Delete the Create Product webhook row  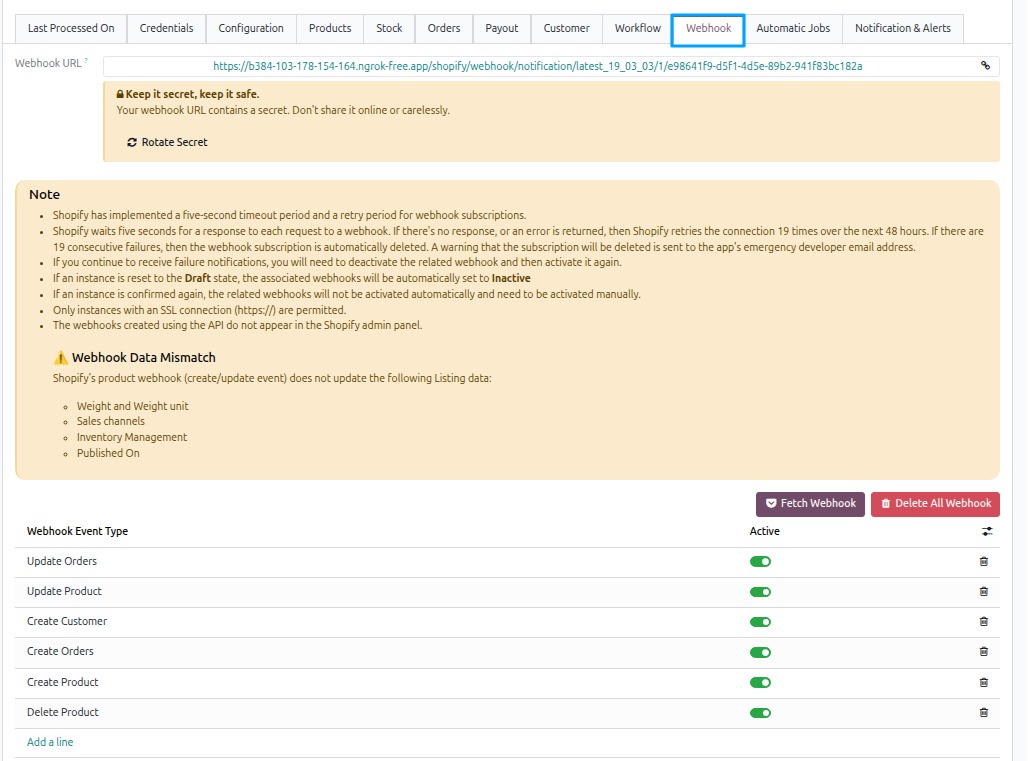tap(983, 682)
